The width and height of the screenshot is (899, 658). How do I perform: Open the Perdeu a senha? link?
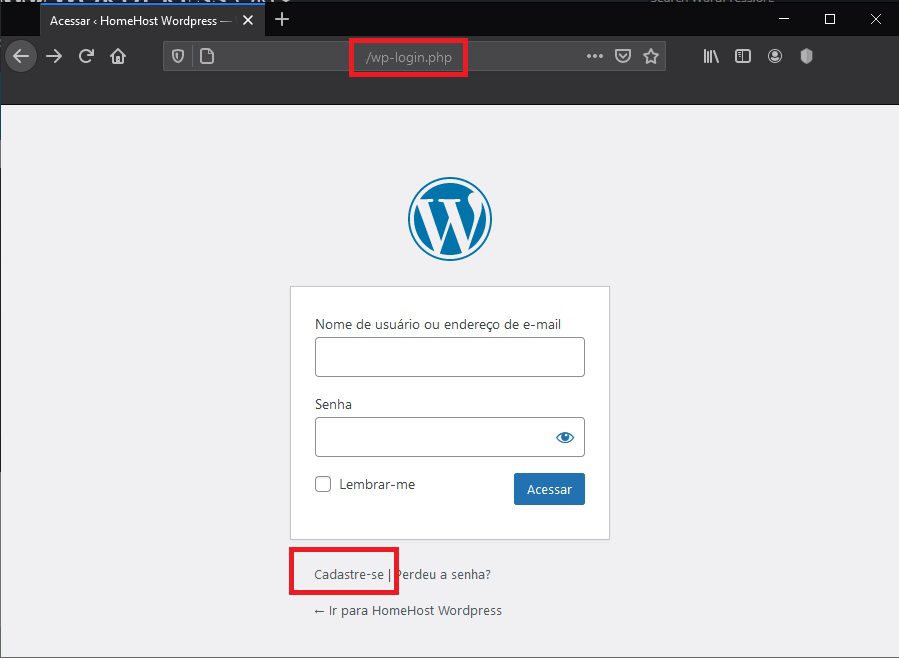click(x=443, y=574)
